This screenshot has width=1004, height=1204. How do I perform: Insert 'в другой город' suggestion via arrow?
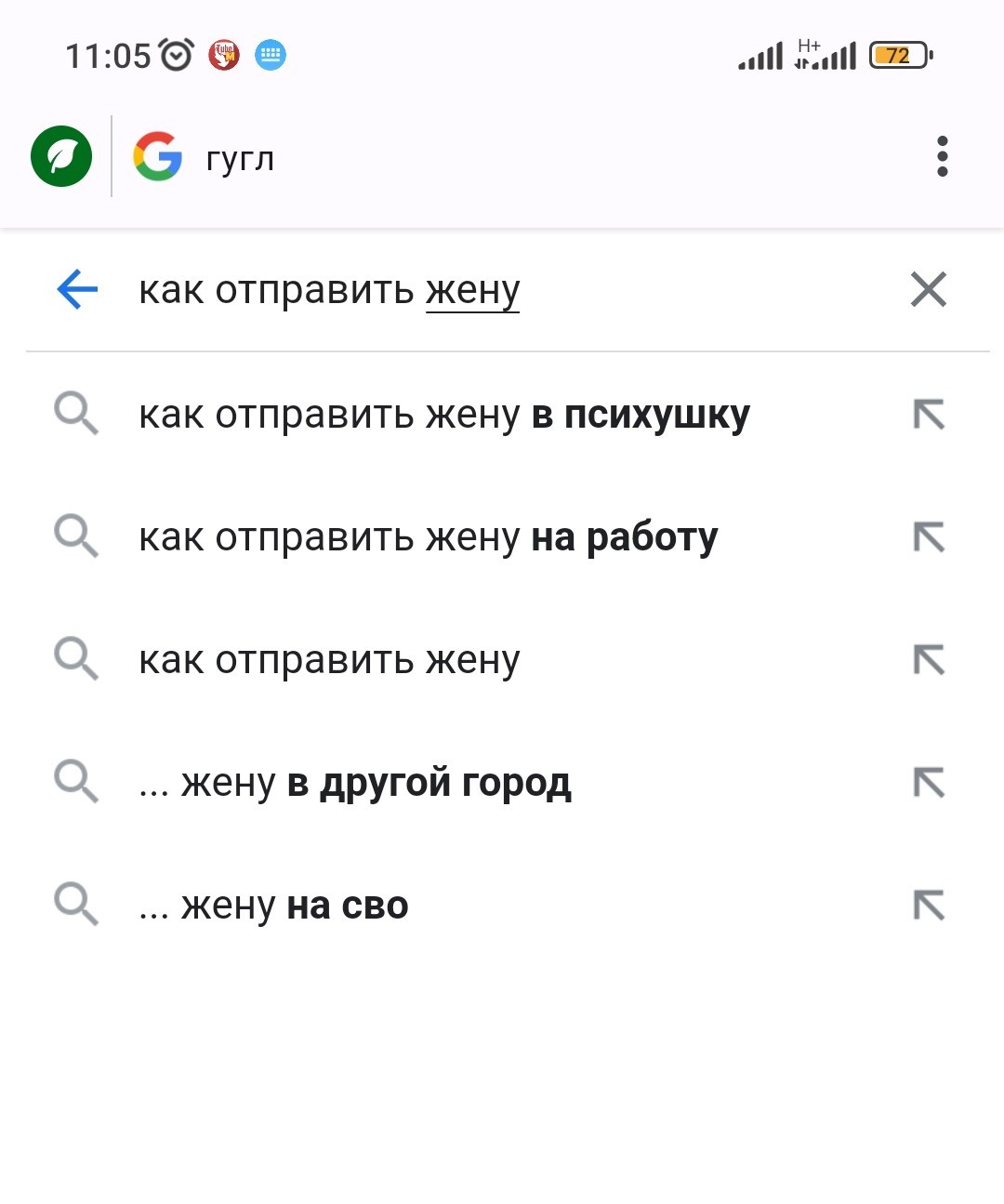pyautogui.click(x=929, y=782)
